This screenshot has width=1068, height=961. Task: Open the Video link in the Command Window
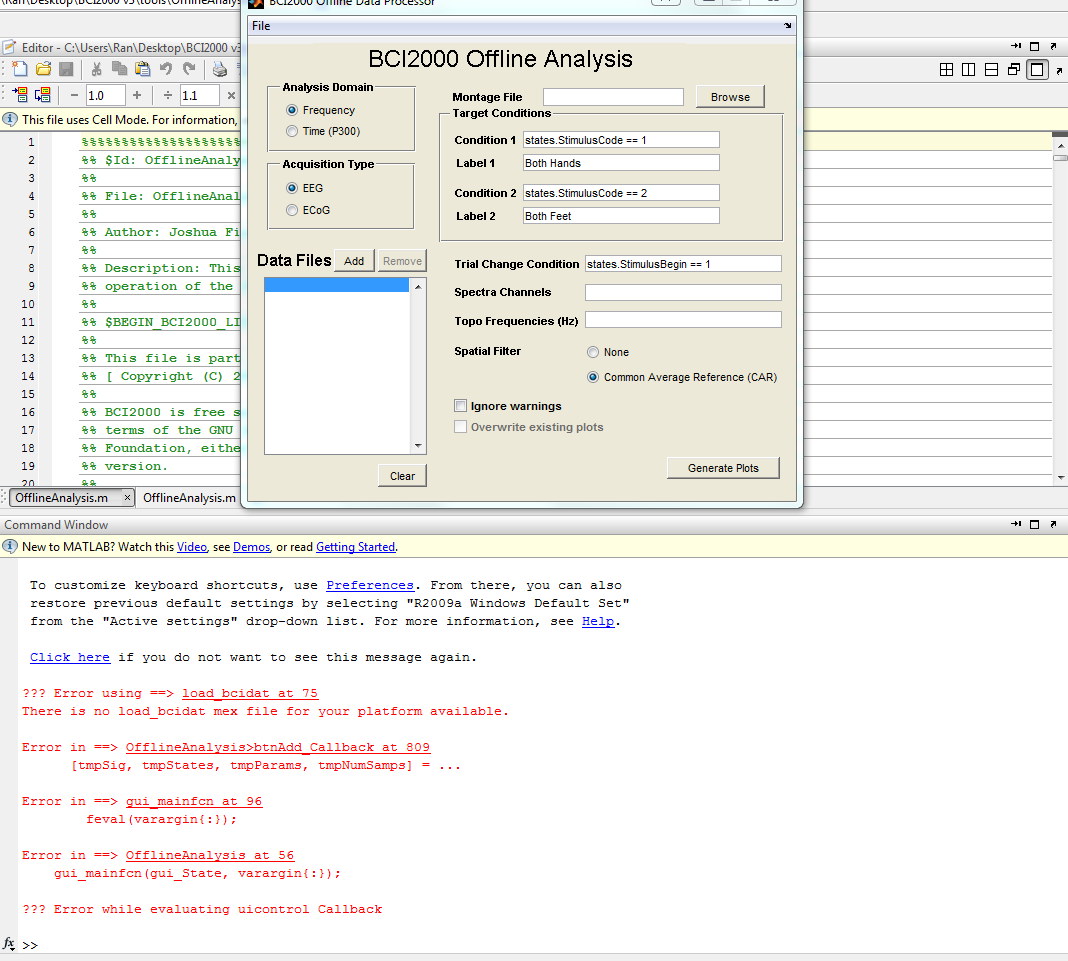click(191, 547)
